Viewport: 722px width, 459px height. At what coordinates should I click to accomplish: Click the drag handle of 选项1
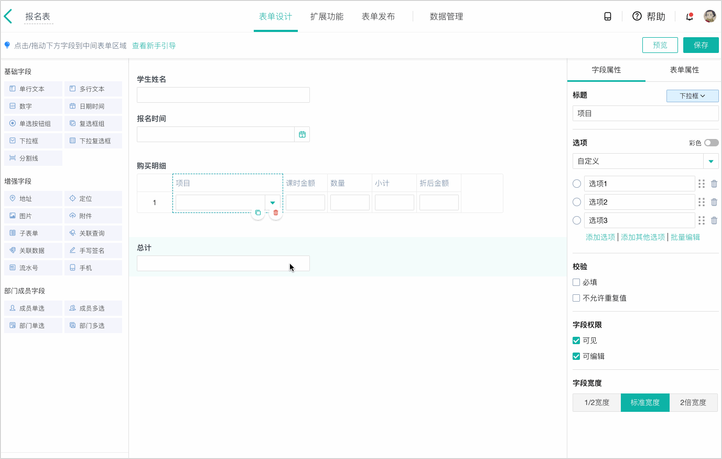(x=701, y=184)
